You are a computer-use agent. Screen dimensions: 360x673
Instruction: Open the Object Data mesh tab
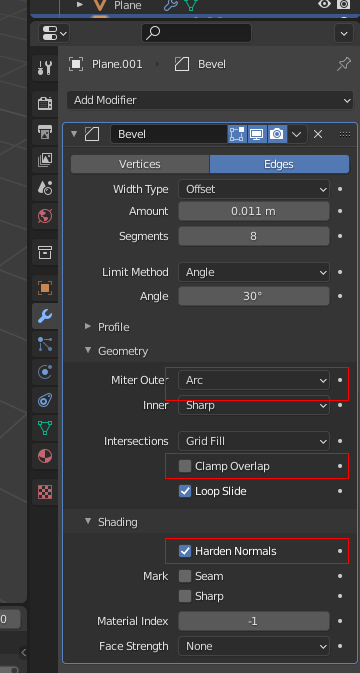45,428
